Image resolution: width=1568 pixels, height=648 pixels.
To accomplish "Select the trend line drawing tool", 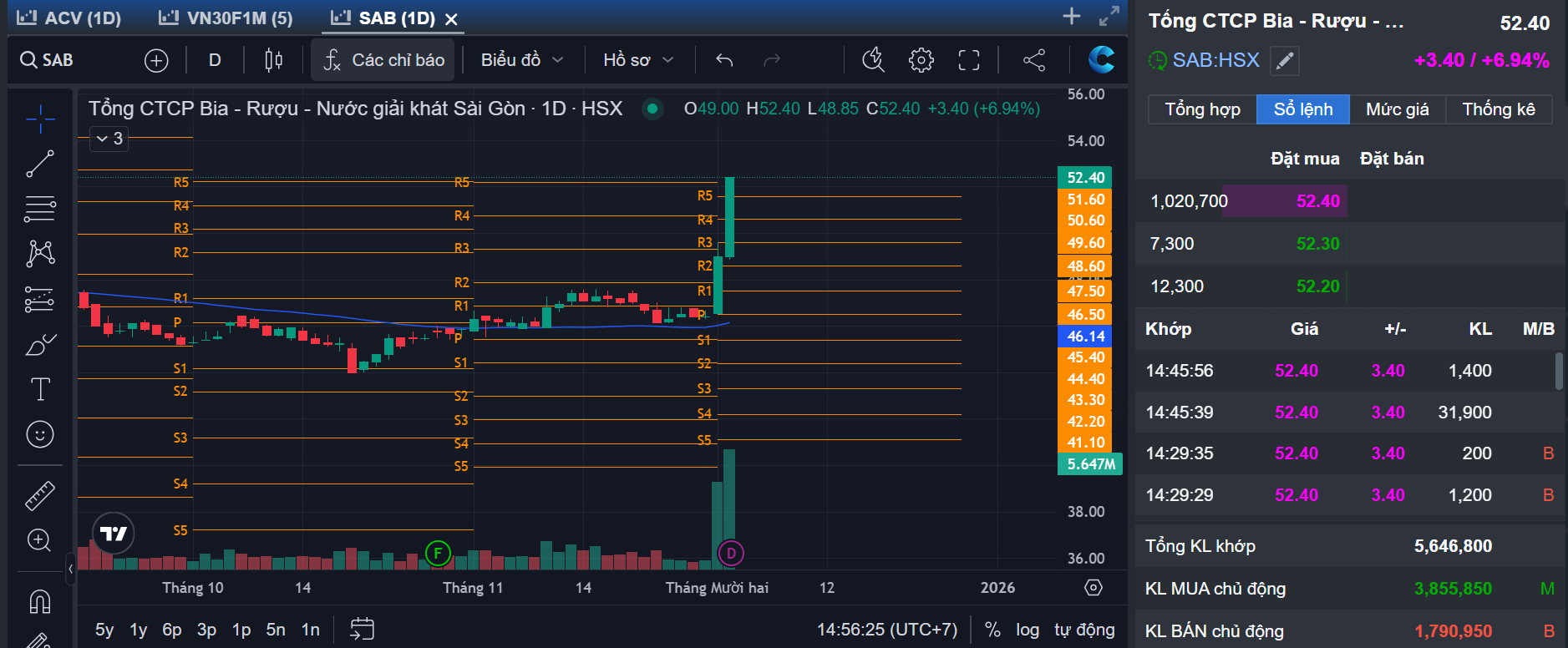I will click(x=39, y=164).
